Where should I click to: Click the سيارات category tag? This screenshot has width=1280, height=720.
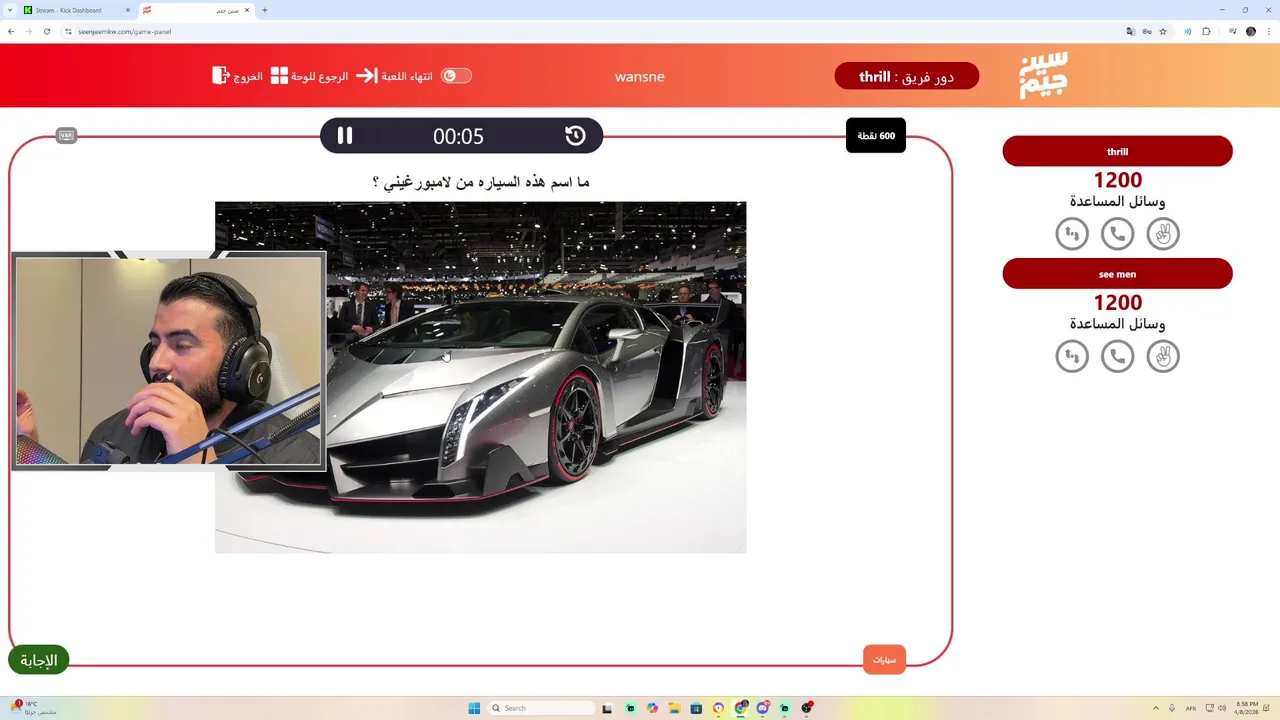(884, 660)
